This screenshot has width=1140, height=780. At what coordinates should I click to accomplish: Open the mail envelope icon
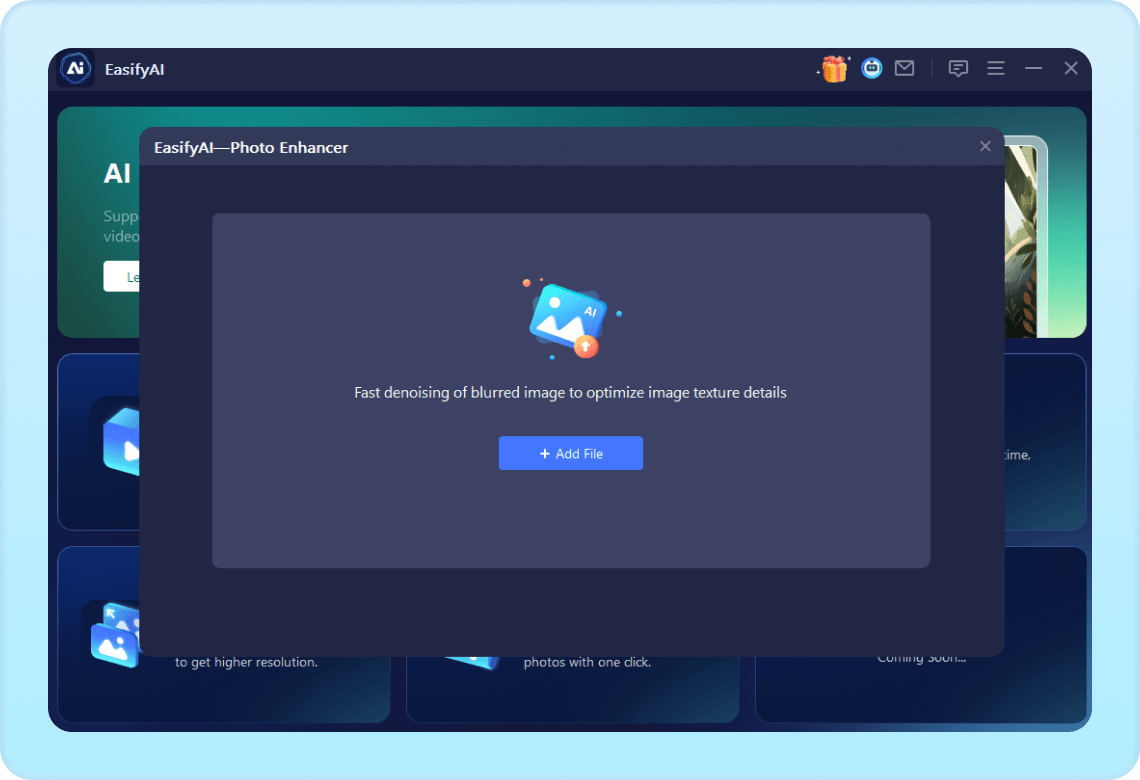[x=904, y=68]
